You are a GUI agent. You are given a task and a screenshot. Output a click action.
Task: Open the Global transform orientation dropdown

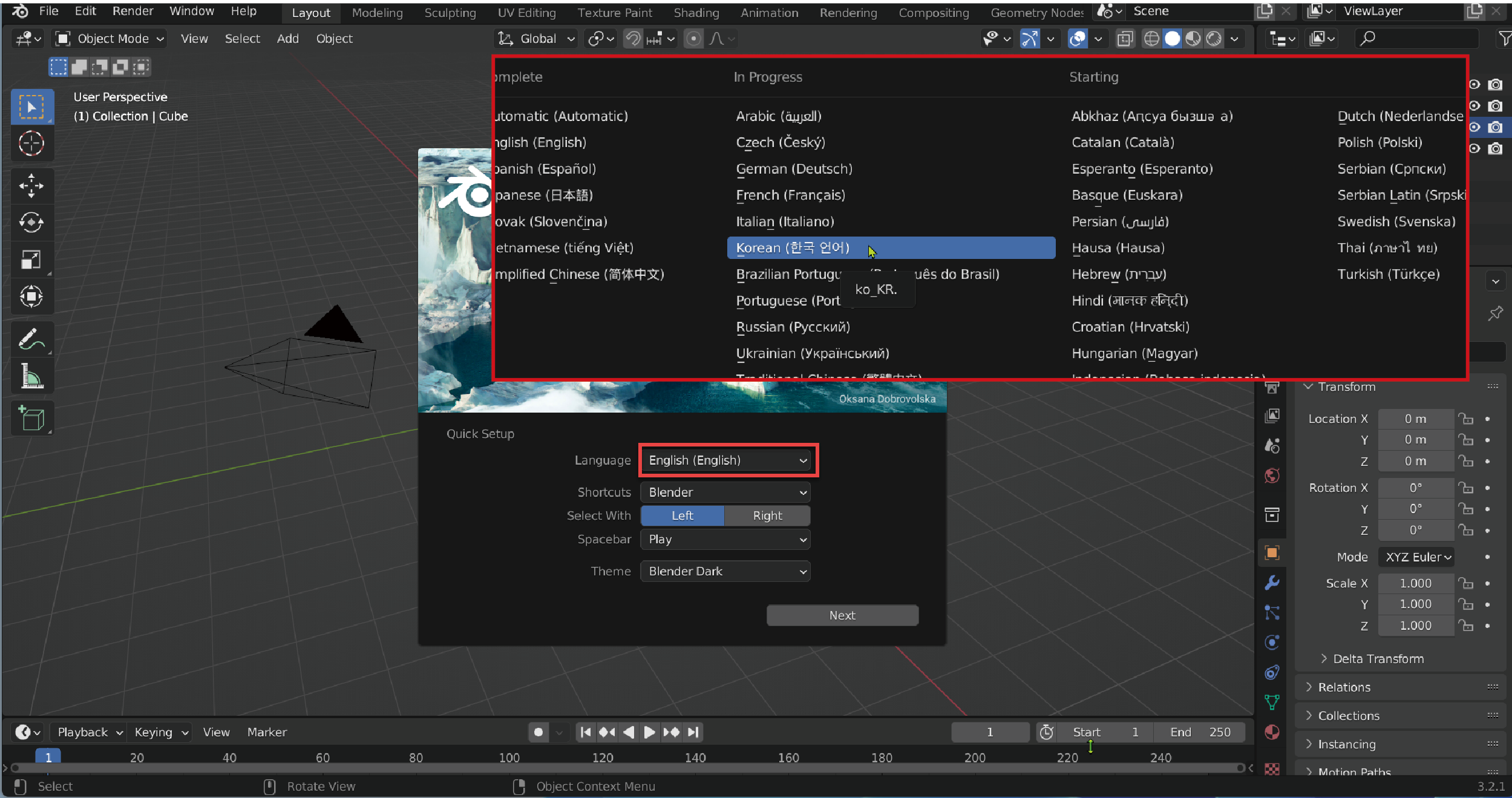[x=535, y=39]
